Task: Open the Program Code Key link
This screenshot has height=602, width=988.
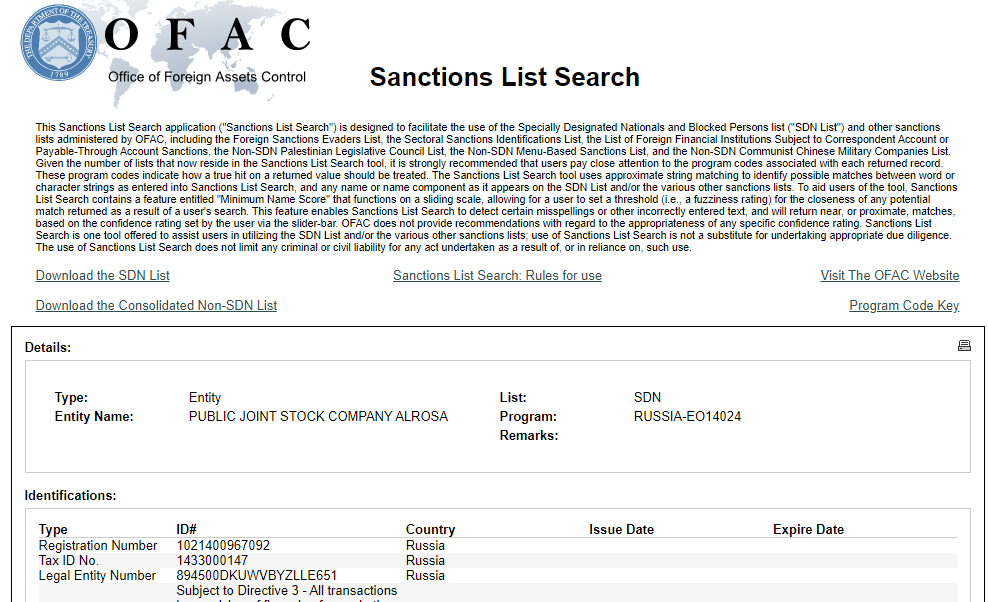Action: [x=904, y=305]
